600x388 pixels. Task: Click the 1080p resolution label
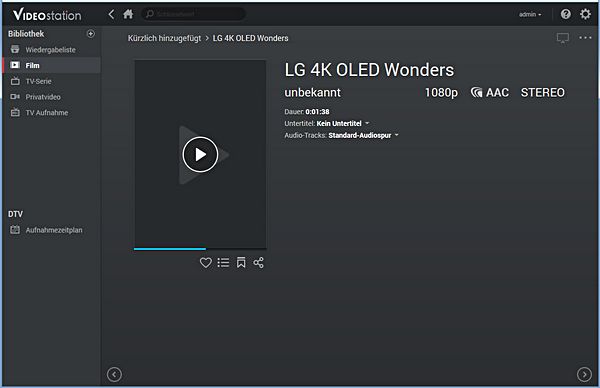(x=441, y=93)
